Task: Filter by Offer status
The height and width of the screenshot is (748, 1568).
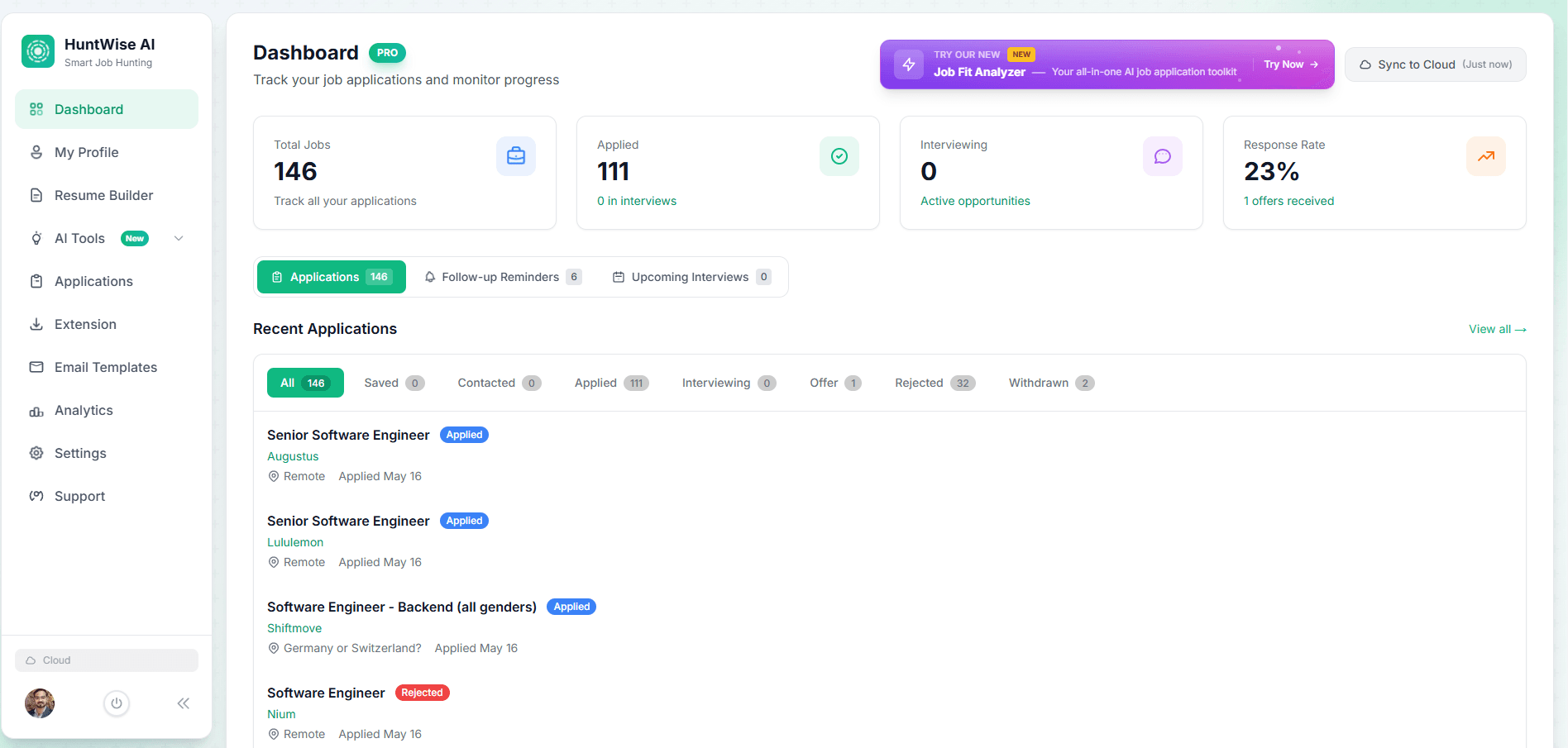Action: point(835,383)
